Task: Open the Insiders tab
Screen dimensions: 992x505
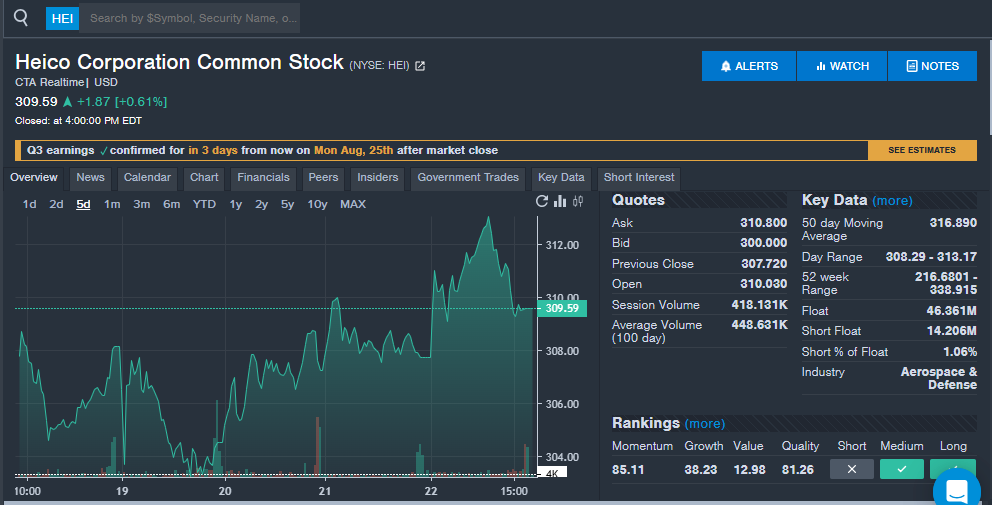Action: (x=378, y=178)
